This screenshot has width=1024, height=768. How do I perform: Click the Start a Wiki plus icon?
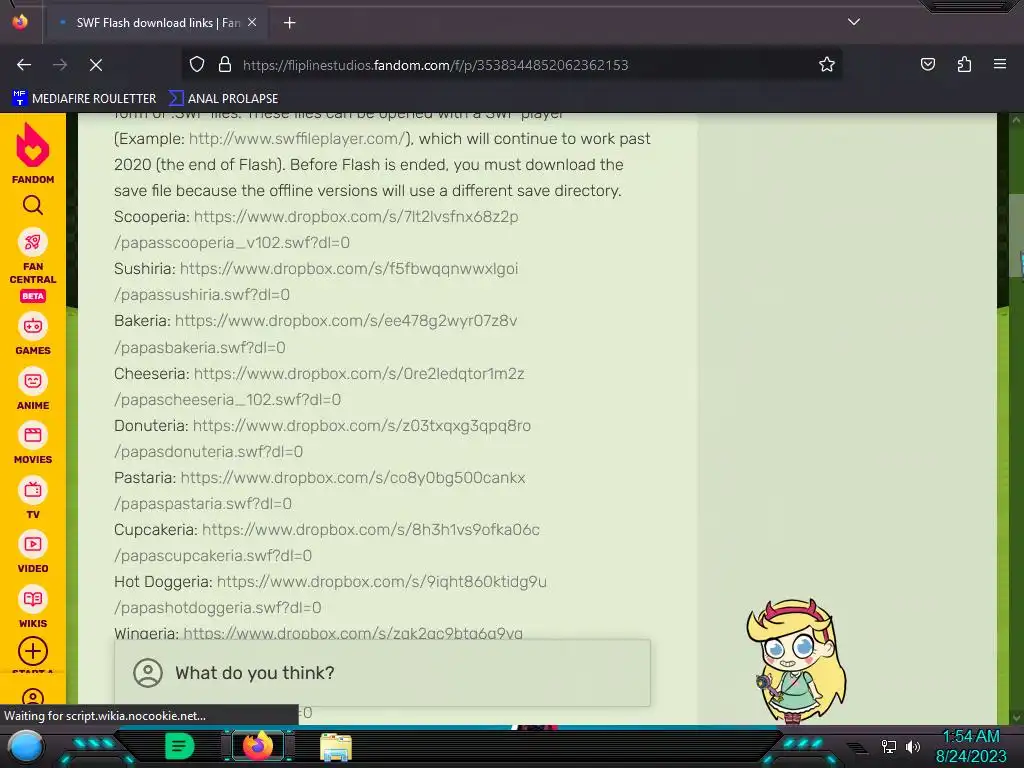point(33,651)
